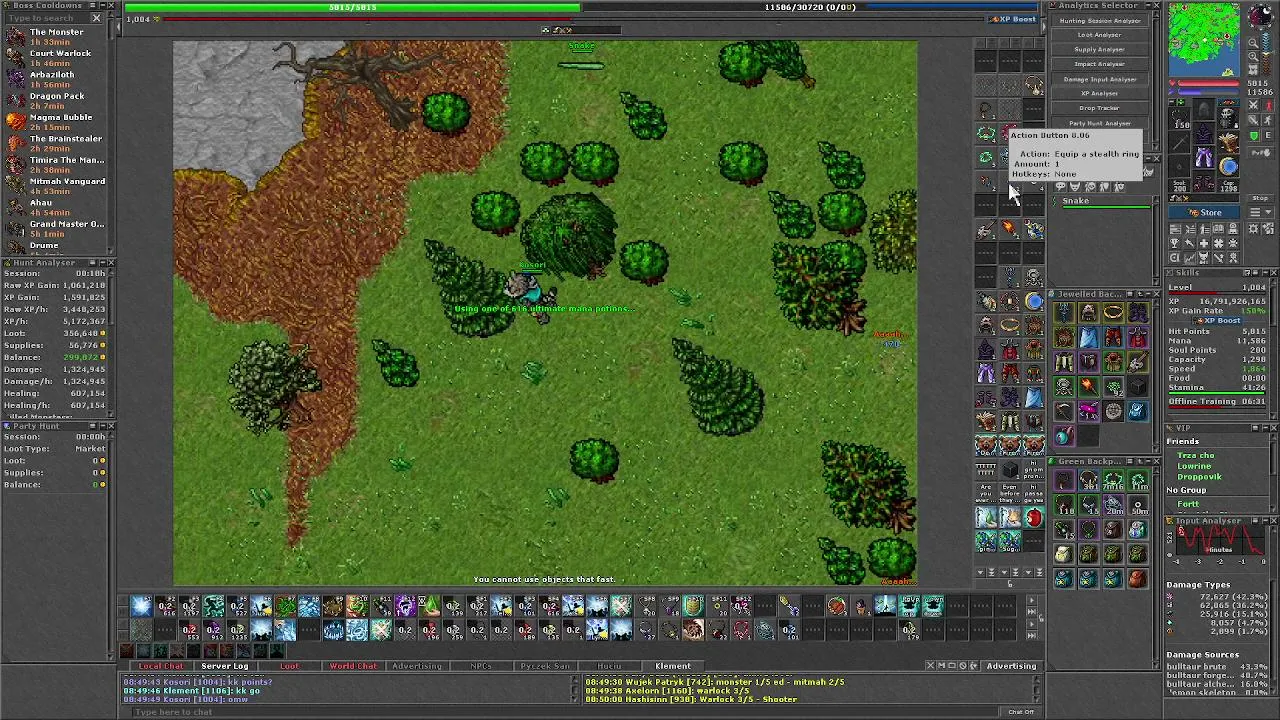Screen dimensions: 1280x720
Task: Click the mana bar showing 11586/30720
Action: pyautogui.click(x=810, y=7)
